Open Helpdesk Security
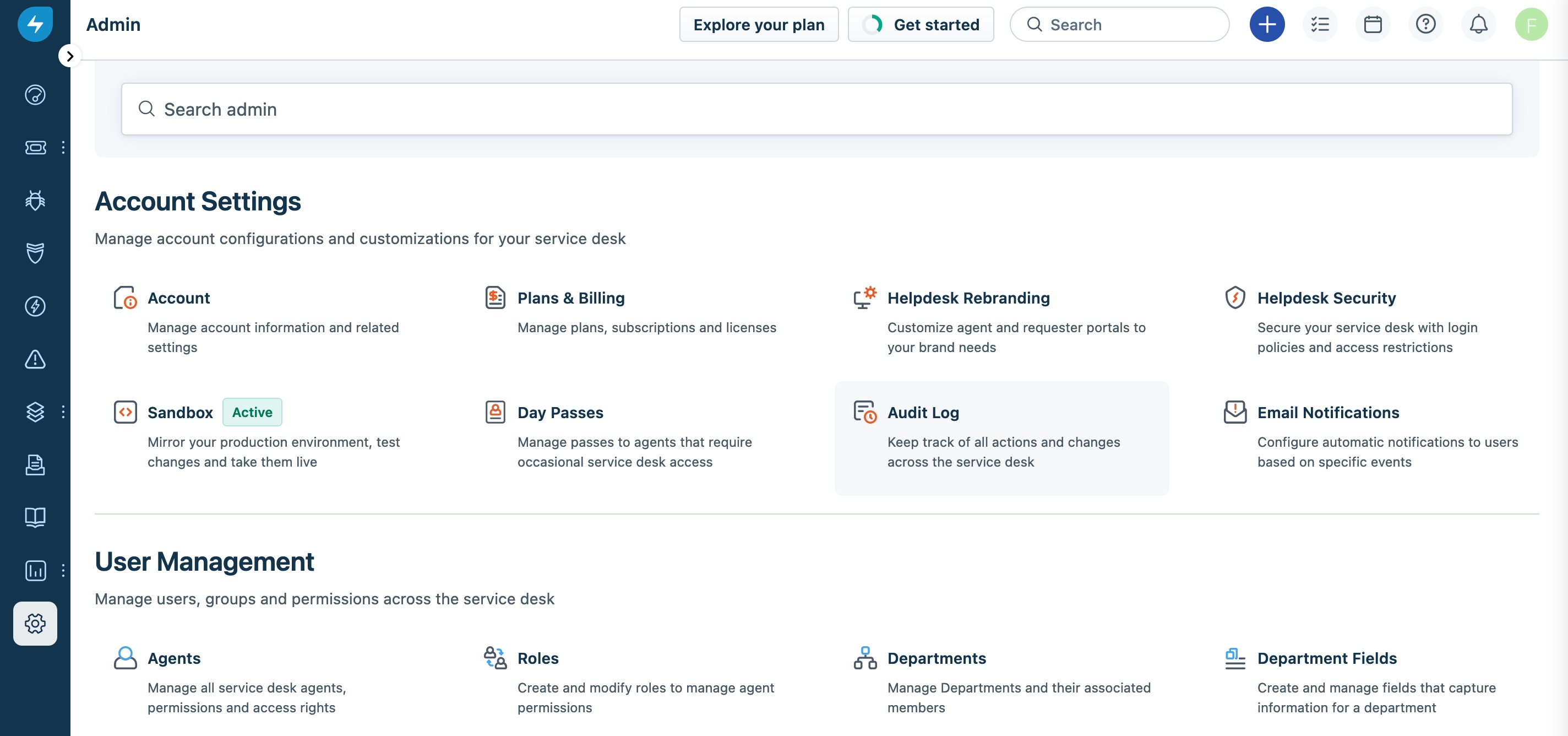Viewport: 1568px width, 736px height. pos(1326,298)
